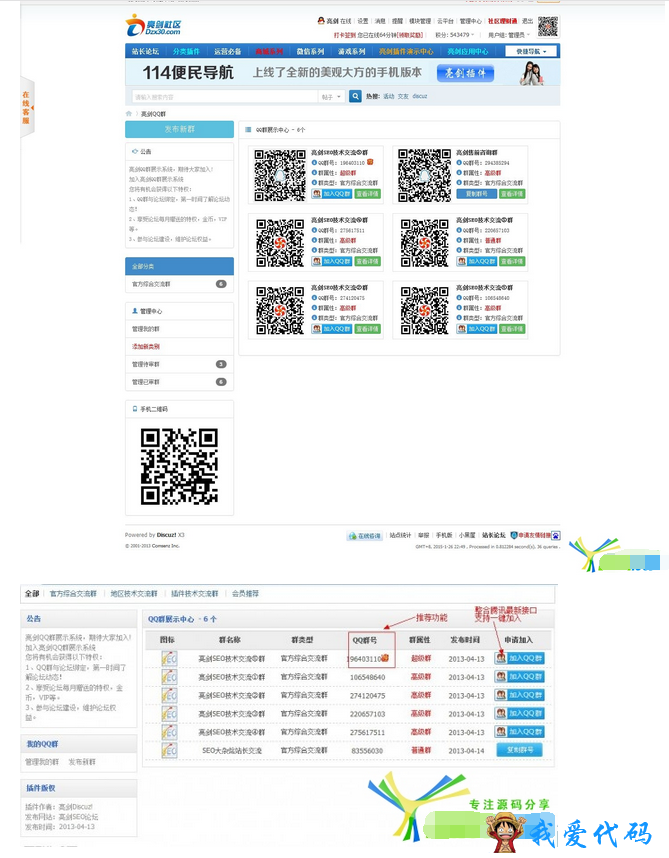Screen dimensions: 669x858
Task: Click the QR code in the header corner
Action: [x=548, y=26]
